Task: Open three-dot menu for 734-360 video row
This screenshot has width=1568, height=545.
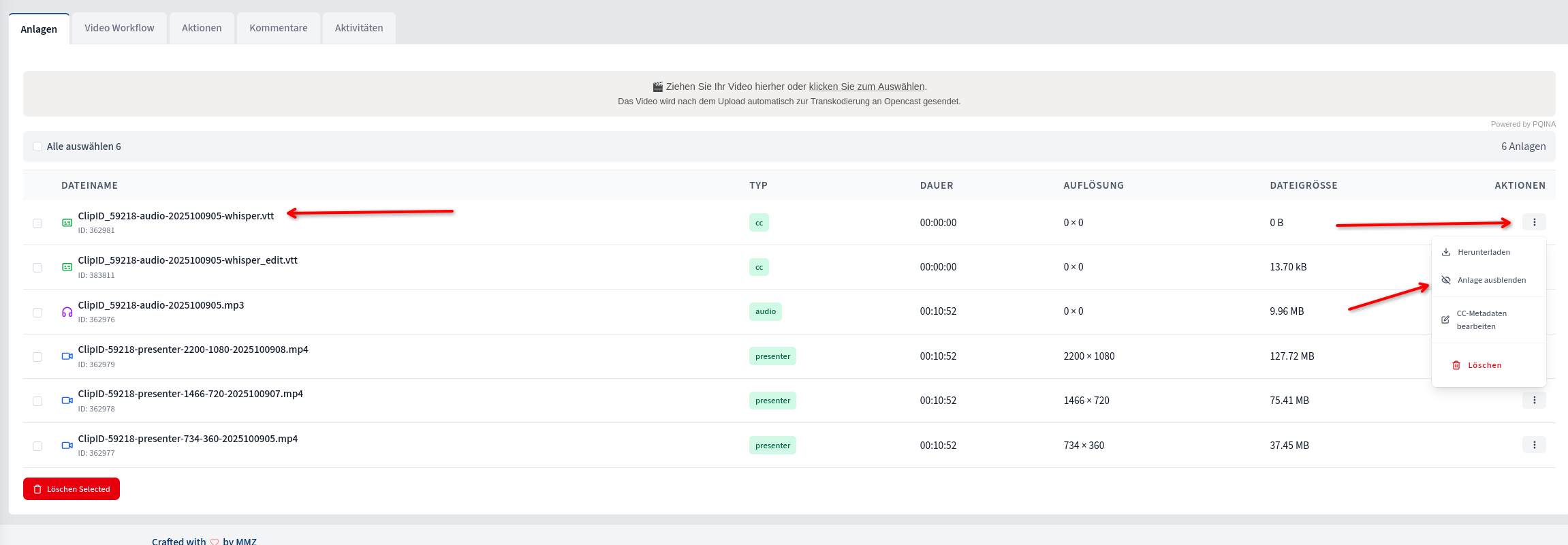Action: 1534,445
